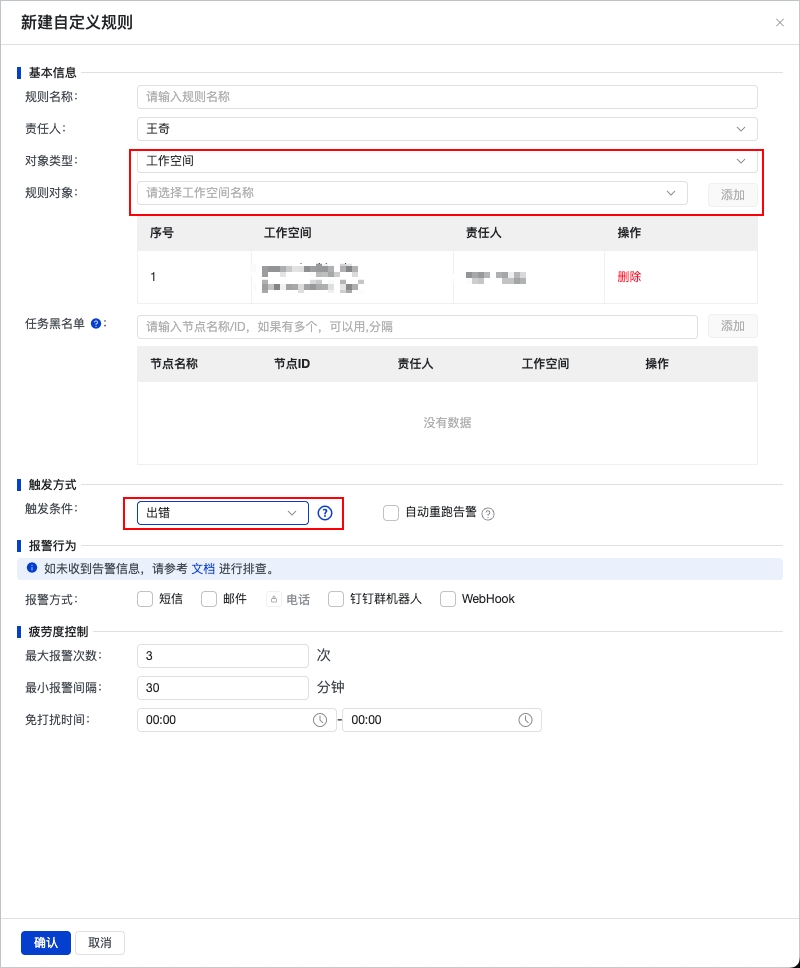Enable the 短信 alert method
The width and height of the screenshot is (800, 968).
[x=145, y=599]
